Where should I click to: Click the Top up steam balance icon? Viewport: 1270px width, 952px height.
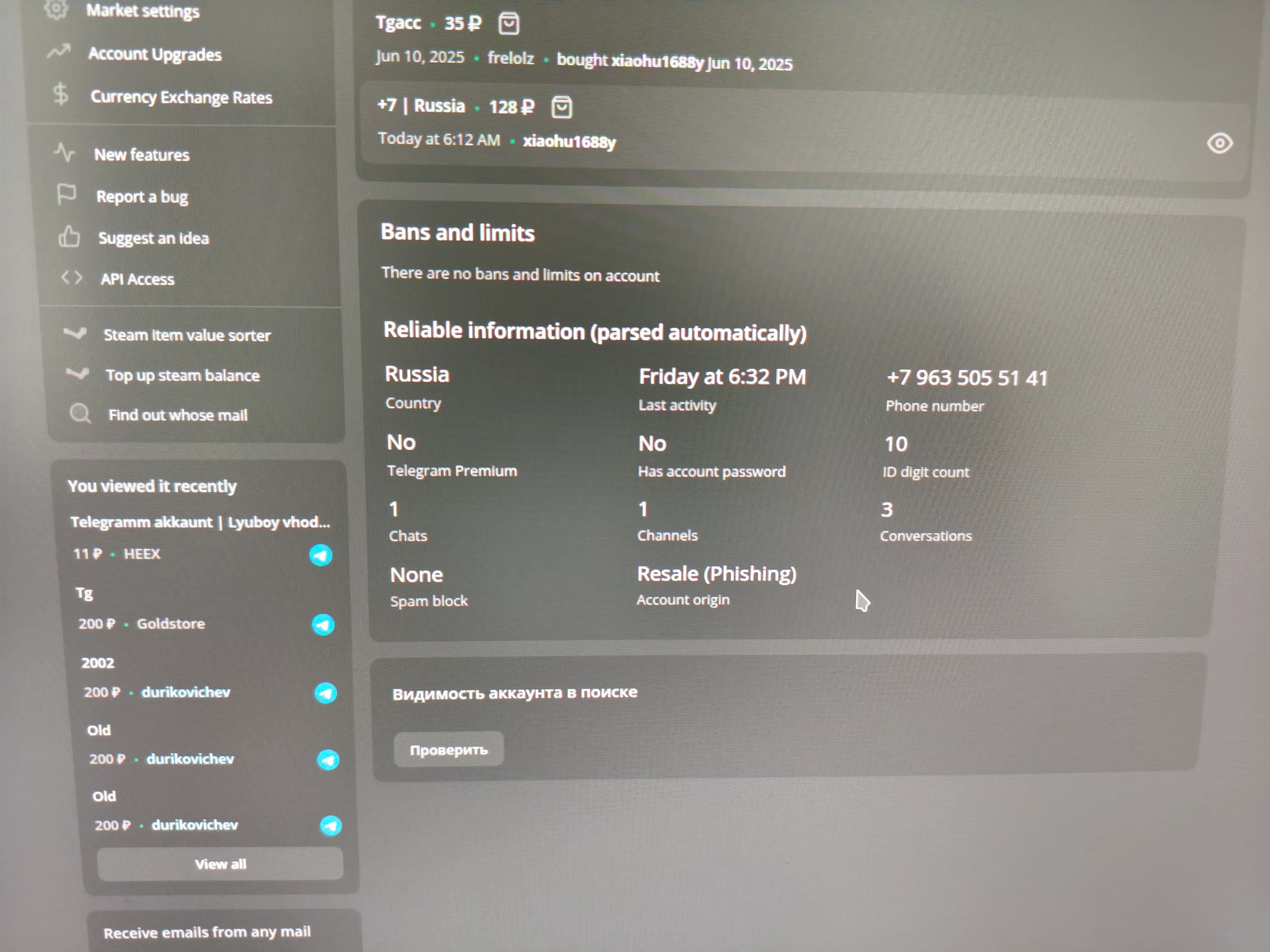pyautogui.click(x=77, y=373)
